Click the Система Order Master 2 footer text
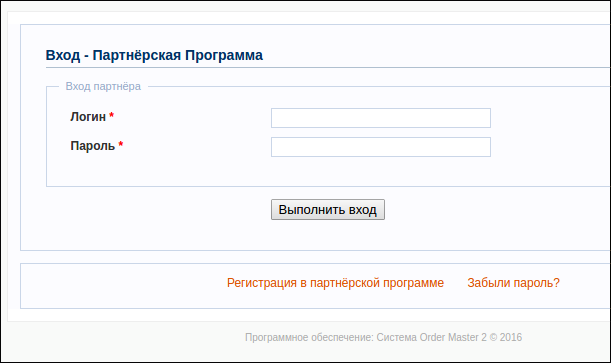 (431, 337)
